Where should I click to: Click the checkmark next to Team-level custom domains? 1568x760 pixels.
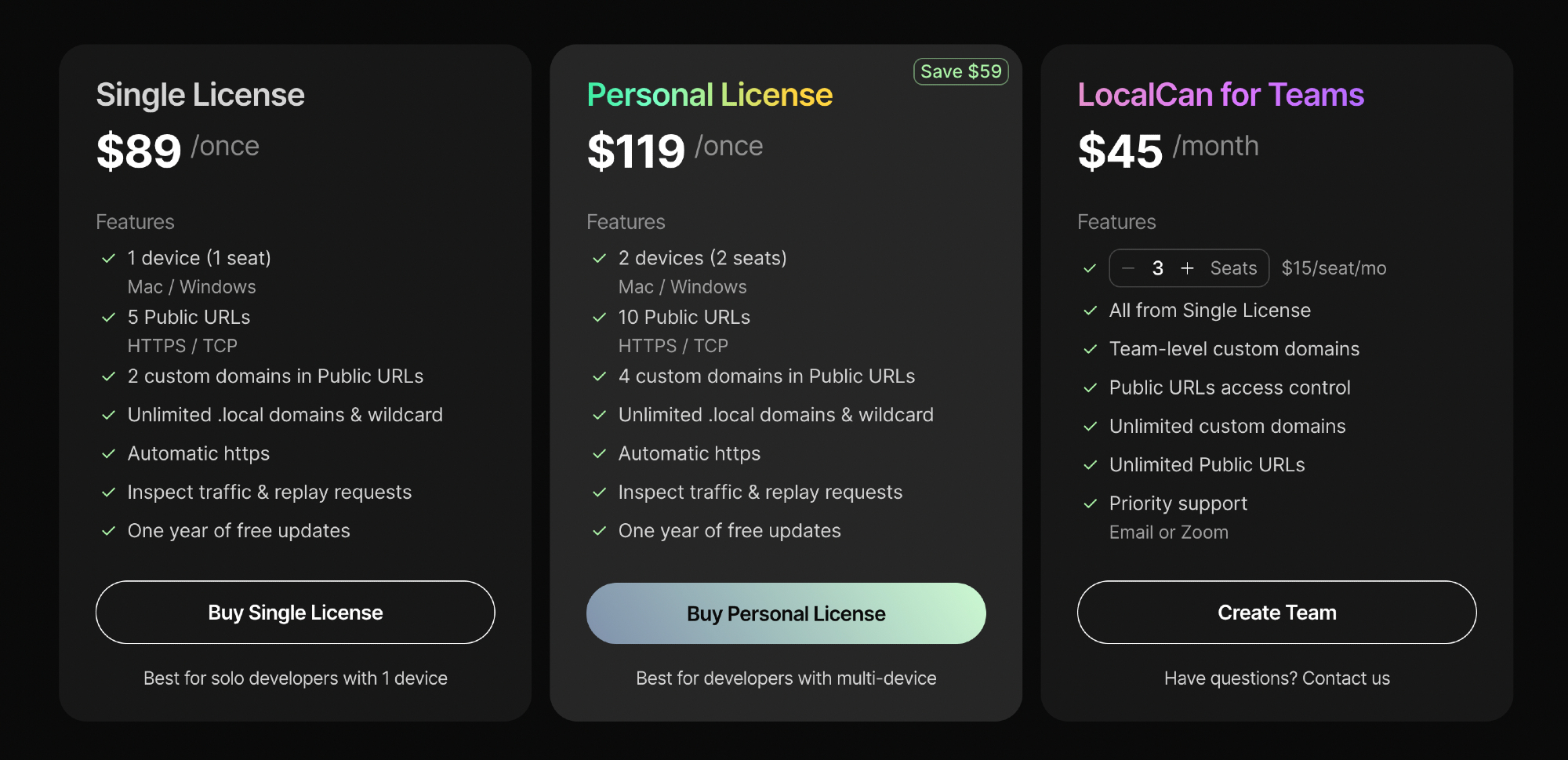tap(1090, 349)
